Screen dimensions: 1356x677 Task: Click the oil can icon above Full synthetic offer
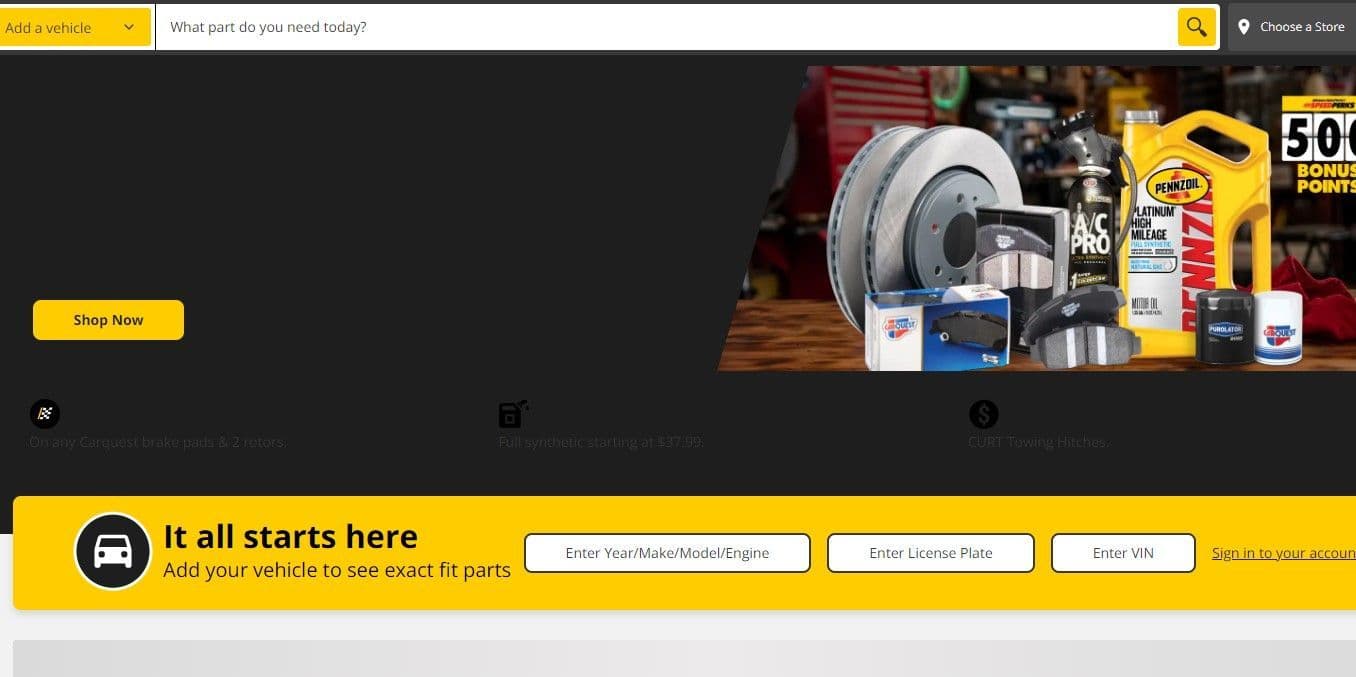click(x=513, y=413)
